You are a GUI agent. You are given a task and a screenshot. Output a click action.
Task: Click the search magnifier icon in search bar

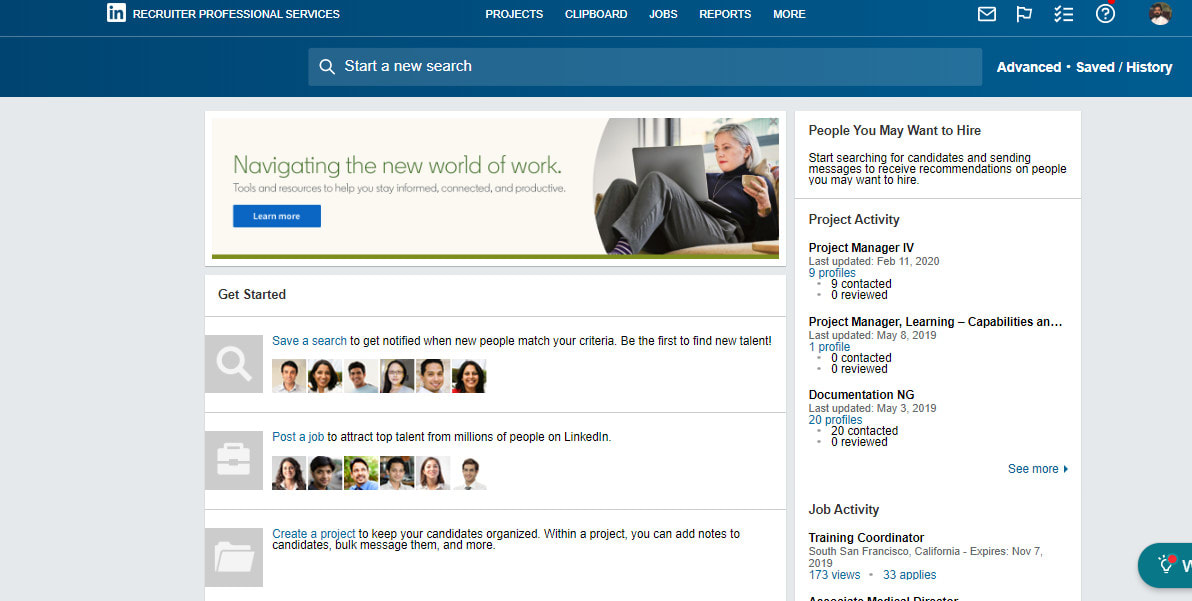(x=327, y=67)
